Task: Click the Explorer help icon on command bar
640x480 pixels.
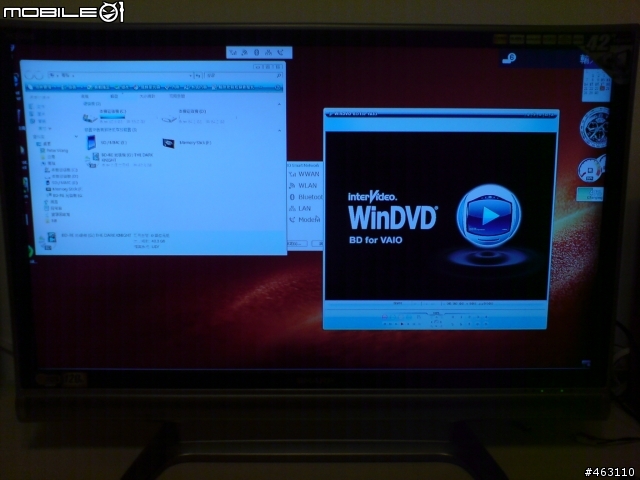Action: [278, 87]
